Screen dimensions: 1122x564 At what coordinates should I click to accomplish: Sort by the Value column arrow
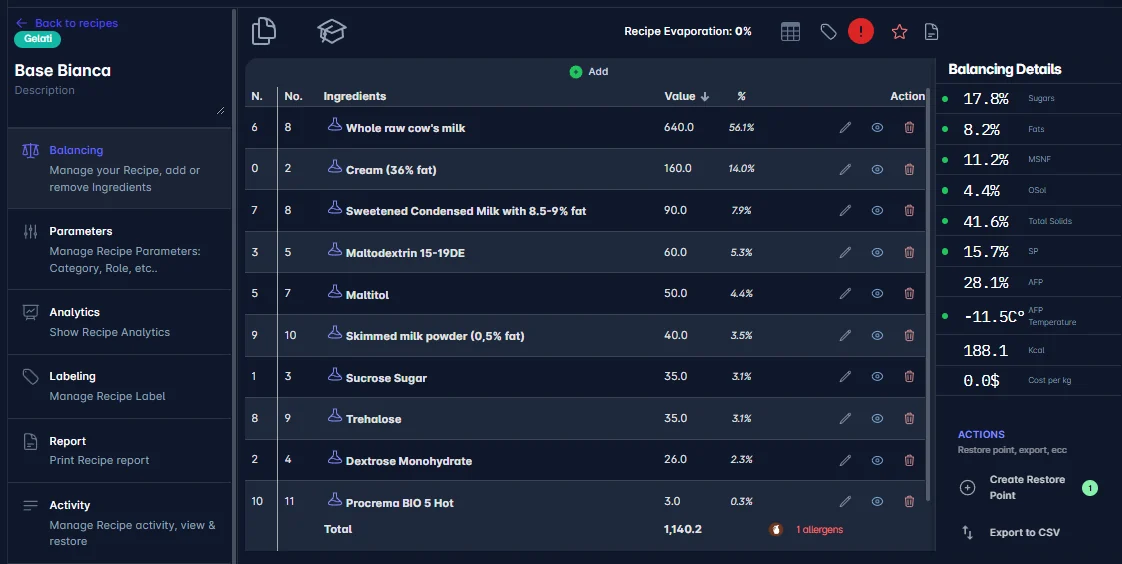[x=705, y=96]
